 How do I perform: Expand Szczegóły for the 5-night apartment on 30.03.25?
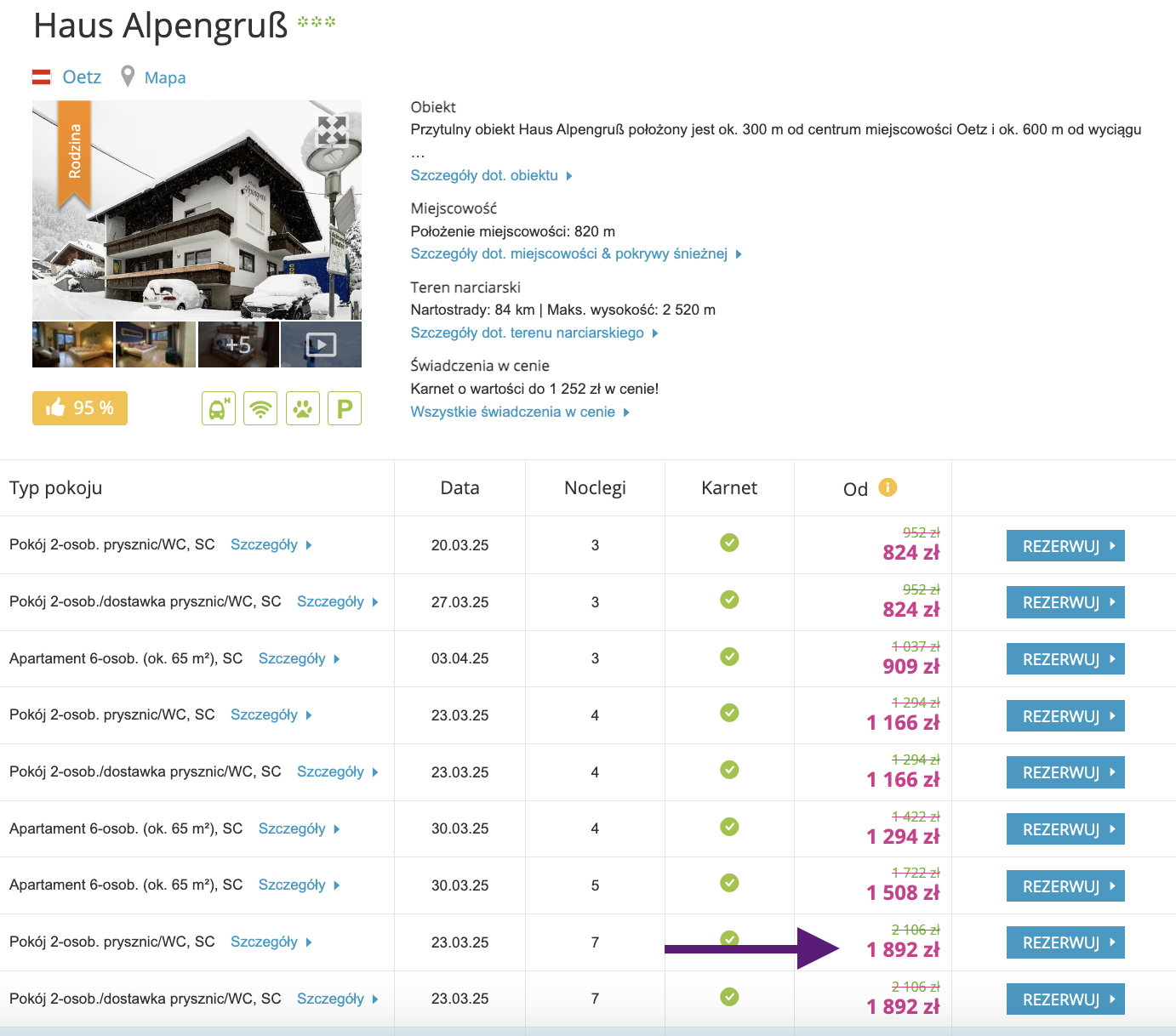pyautogui.click(x=300, y=885)
